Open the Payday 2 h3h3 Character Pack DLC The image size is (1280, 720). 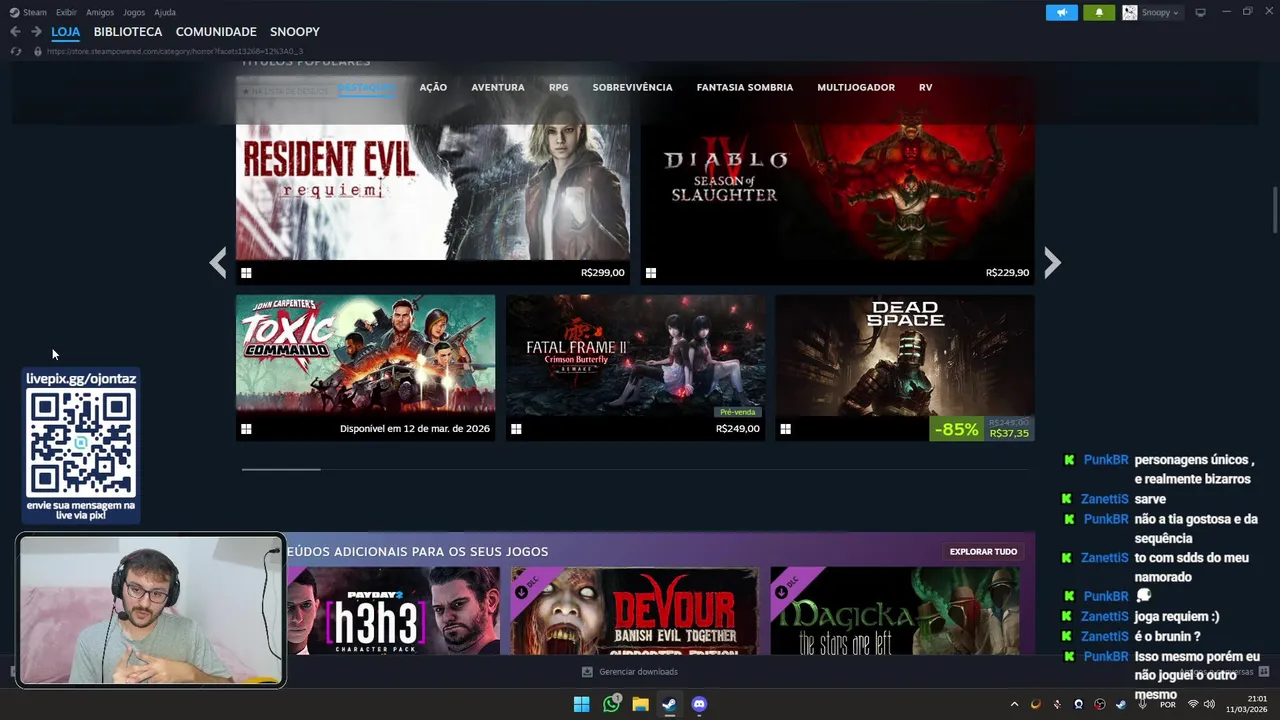click(x=393, y=611)
